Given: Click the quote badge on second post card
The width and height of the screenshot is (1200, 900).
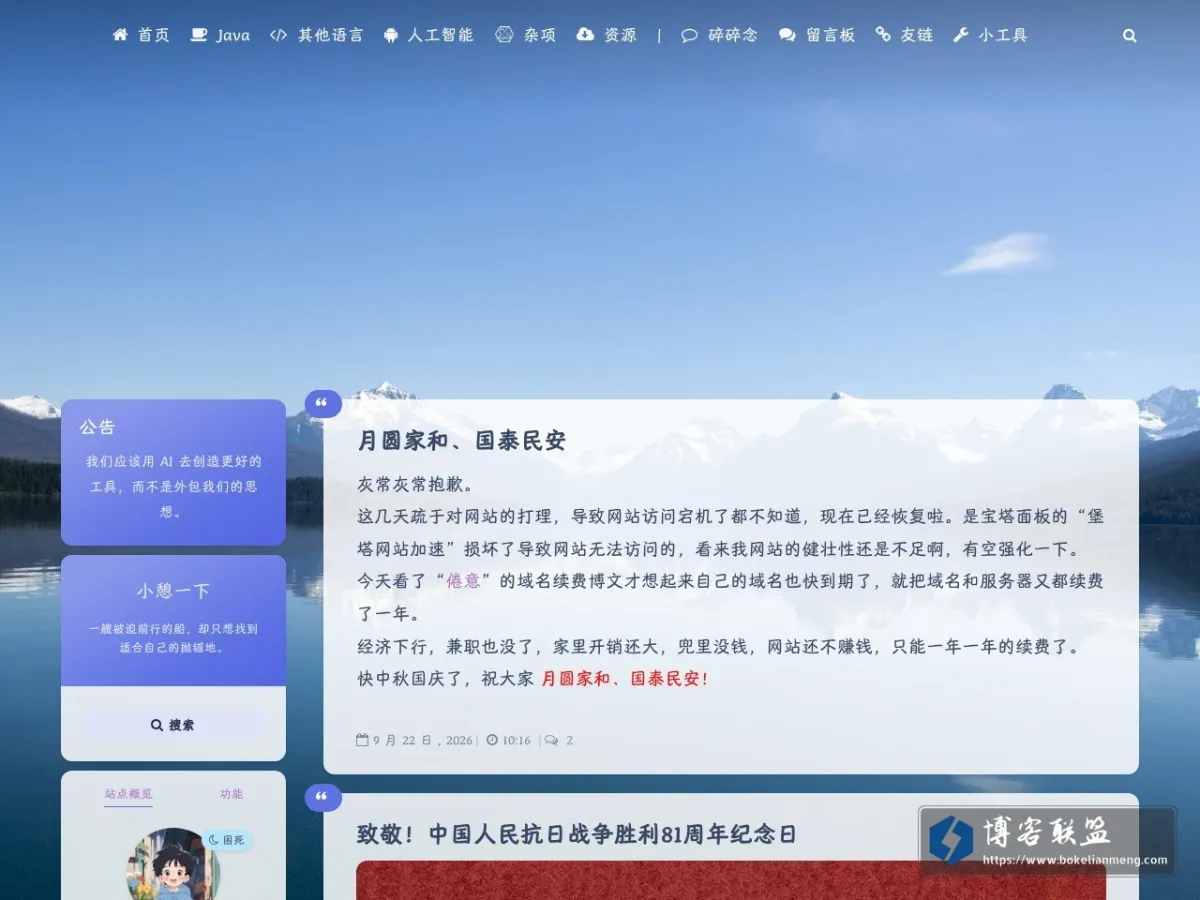Looking at the screenshot, I should (x=323, y=798).
